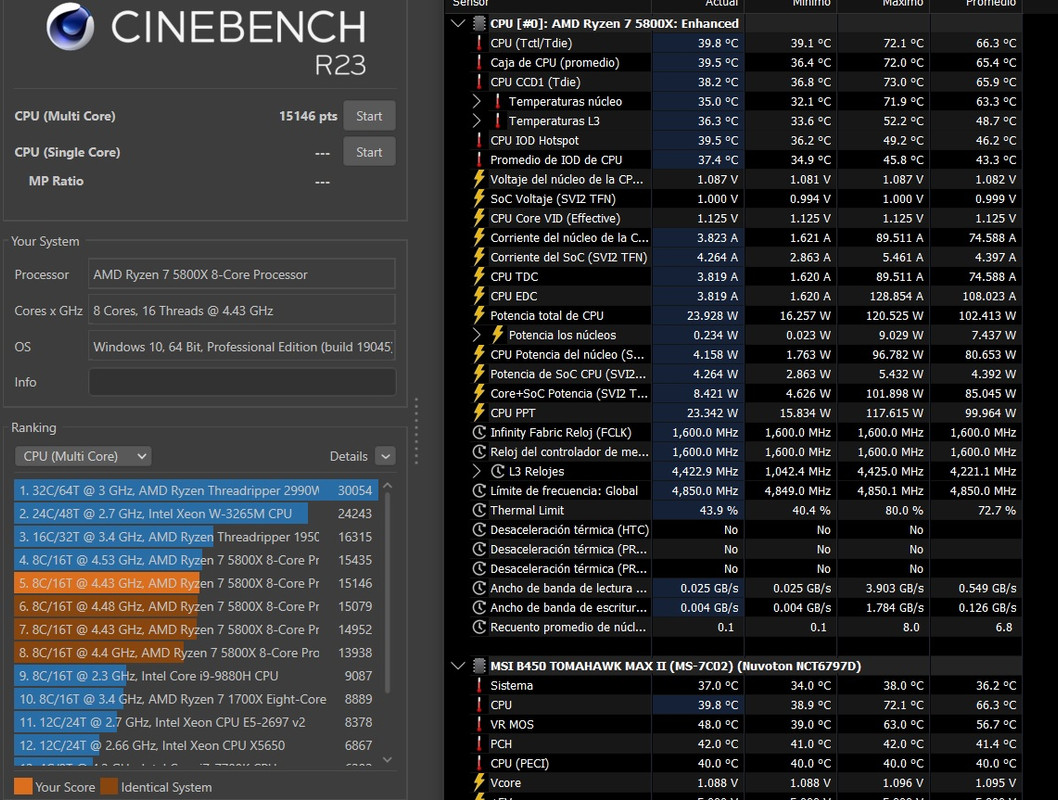Viewport: 1058px width, 800px height.
Task: Click the ranking list down arrow
Action: pos(387,760)
